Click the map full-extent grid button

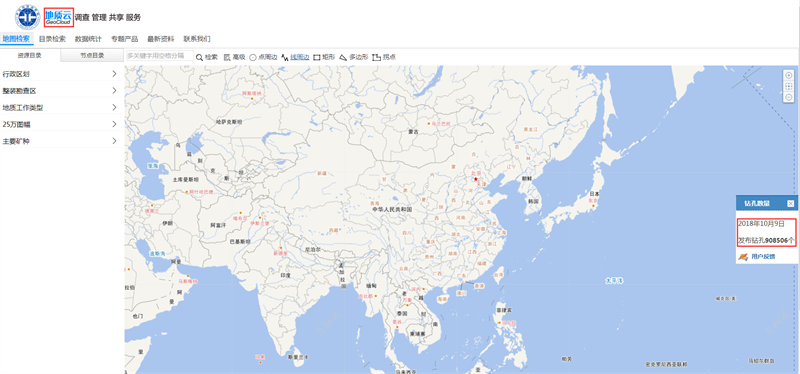tap(788, 86)
